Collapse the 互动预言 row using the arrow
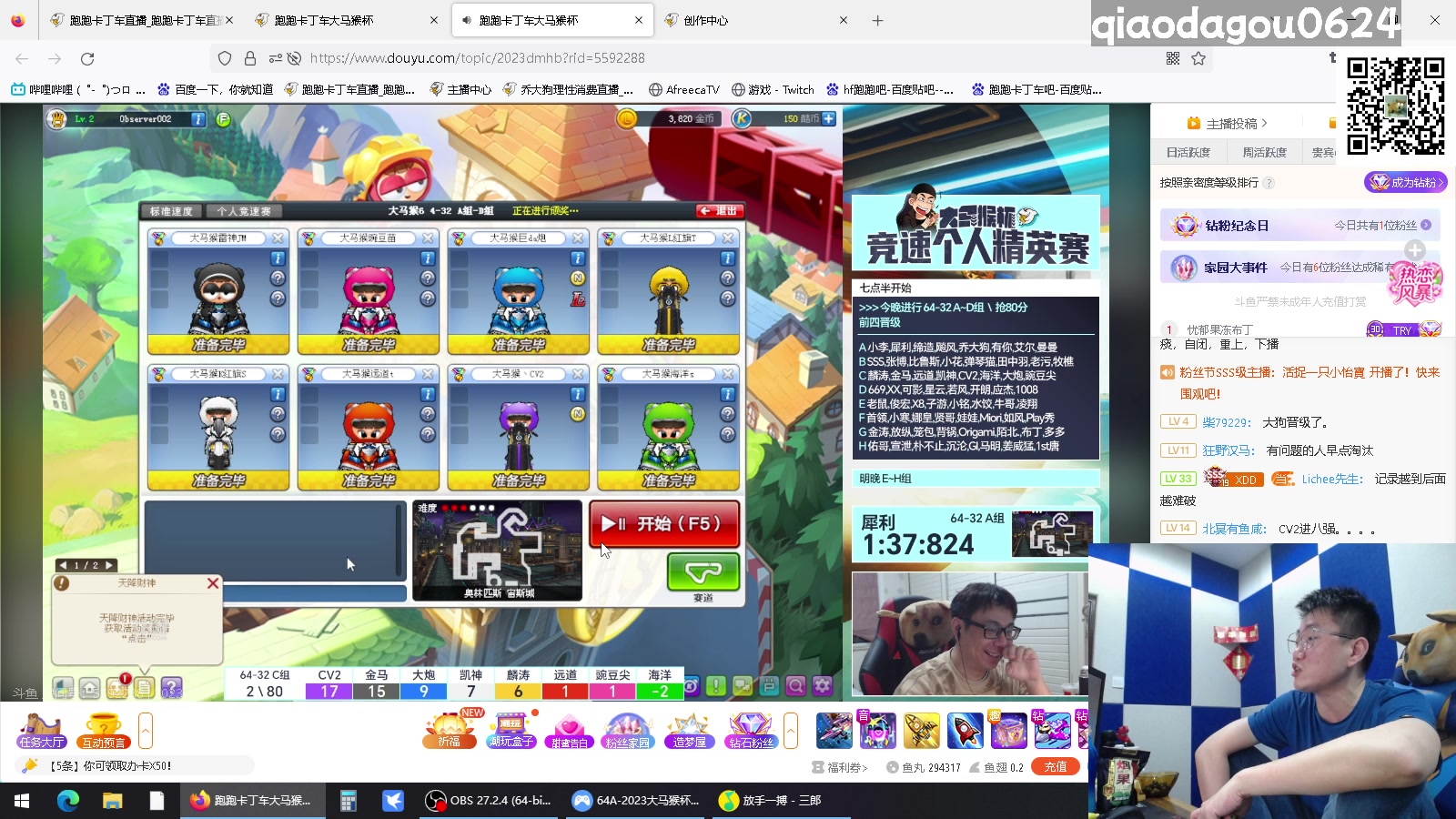Image resolution: width=1456 pixels, height=819 pixels. click(146, 731)
